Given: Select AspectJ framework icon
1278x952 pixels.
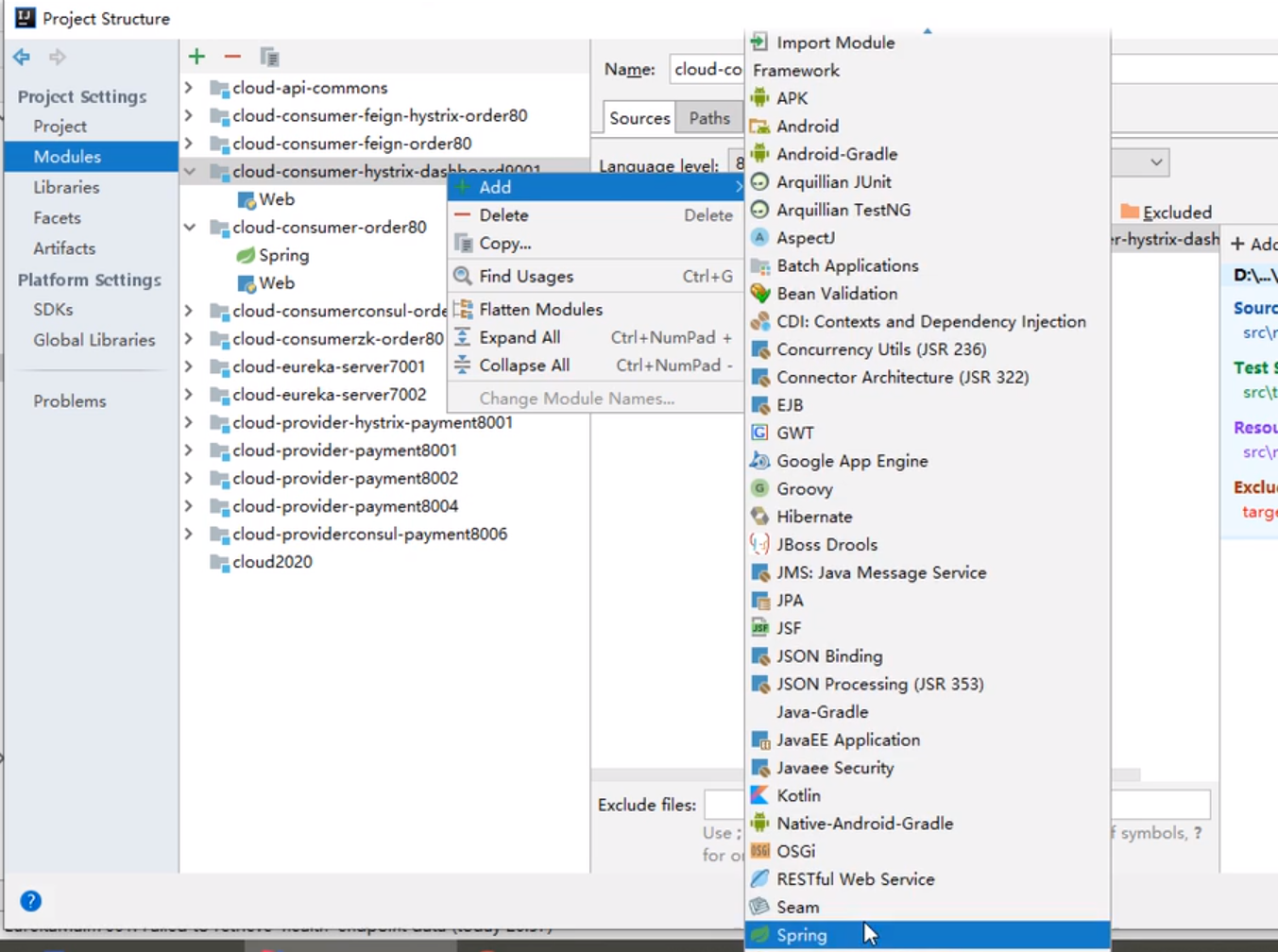Looking at the screenshot, I should coord(759,237).
